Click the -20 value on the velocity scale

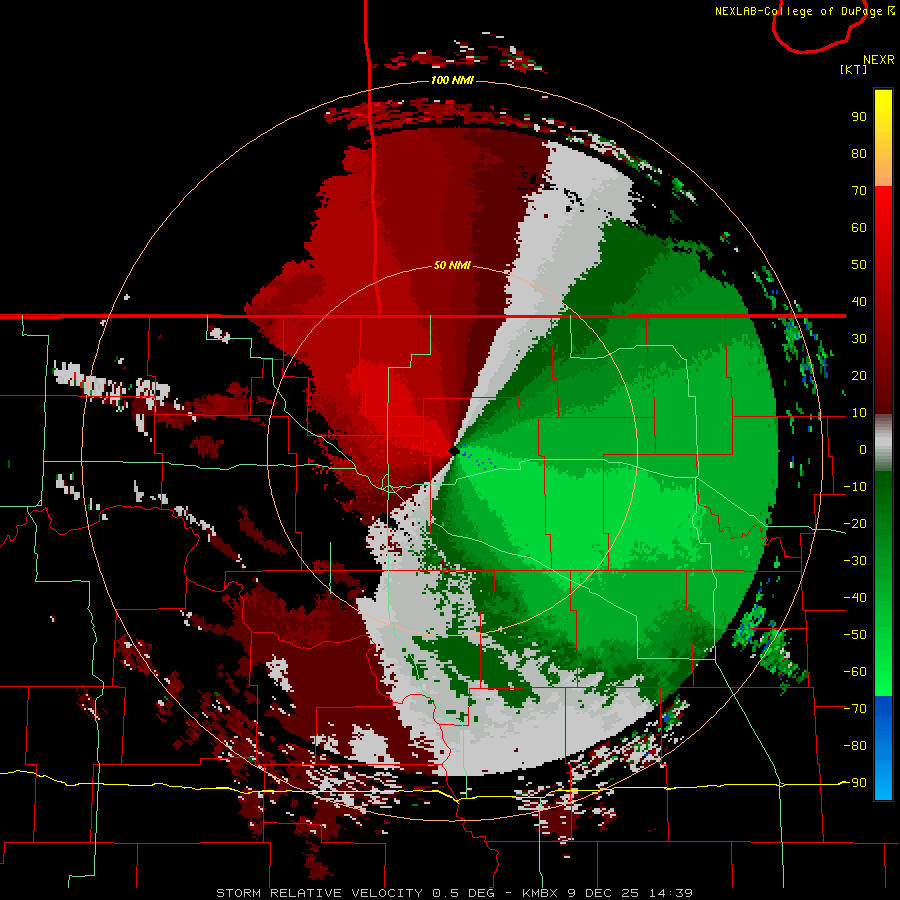(x=855, y=524)
